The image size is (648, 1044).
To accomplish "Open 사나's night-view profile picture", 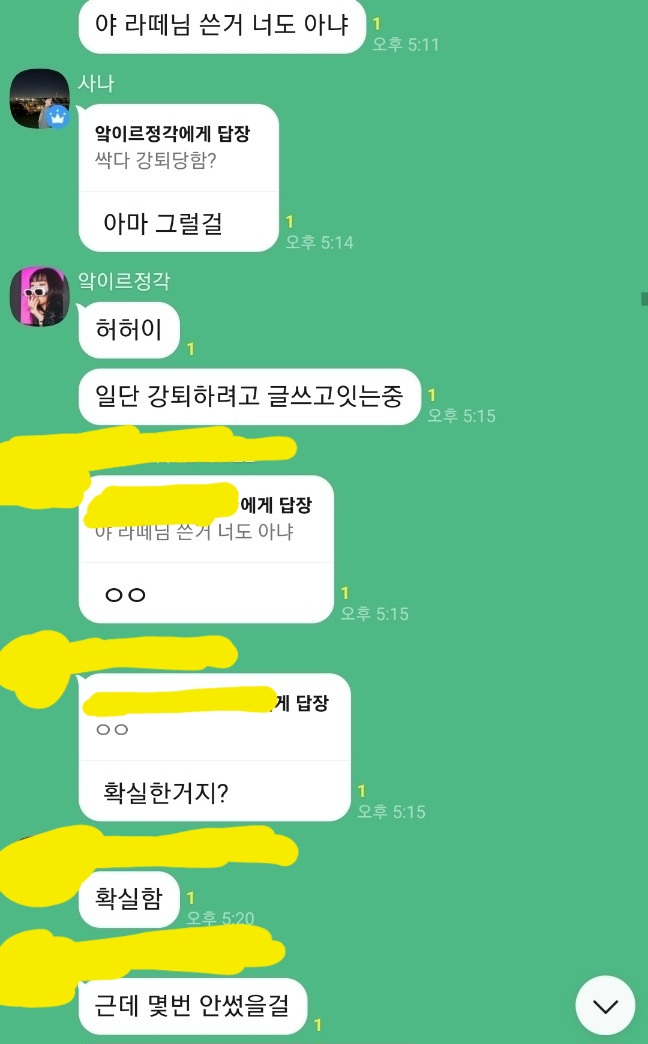I will [x=39, y=99].
